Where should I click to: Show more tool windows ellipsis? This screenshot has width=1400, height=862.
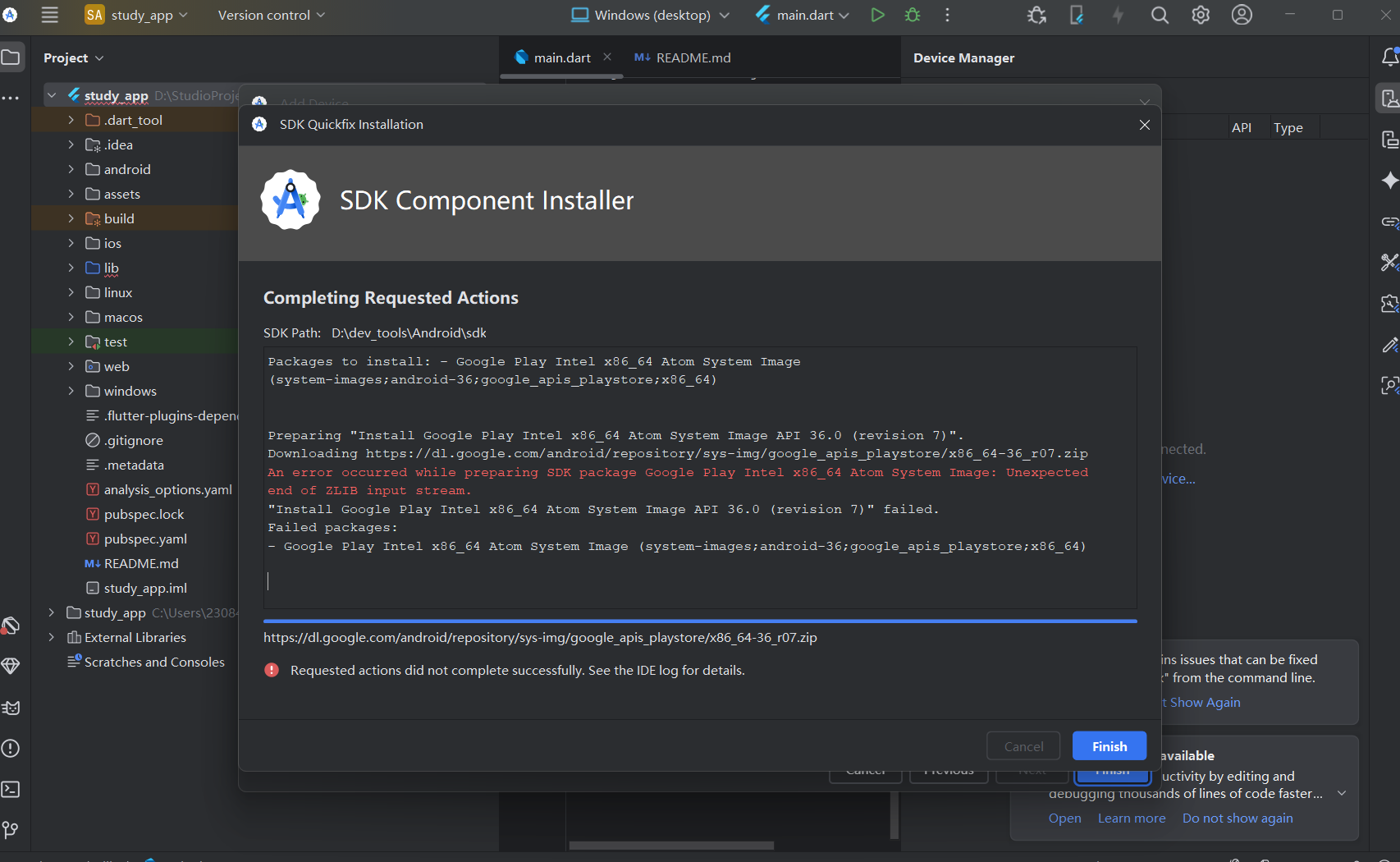pyautogui.click(x=11, y=98)
